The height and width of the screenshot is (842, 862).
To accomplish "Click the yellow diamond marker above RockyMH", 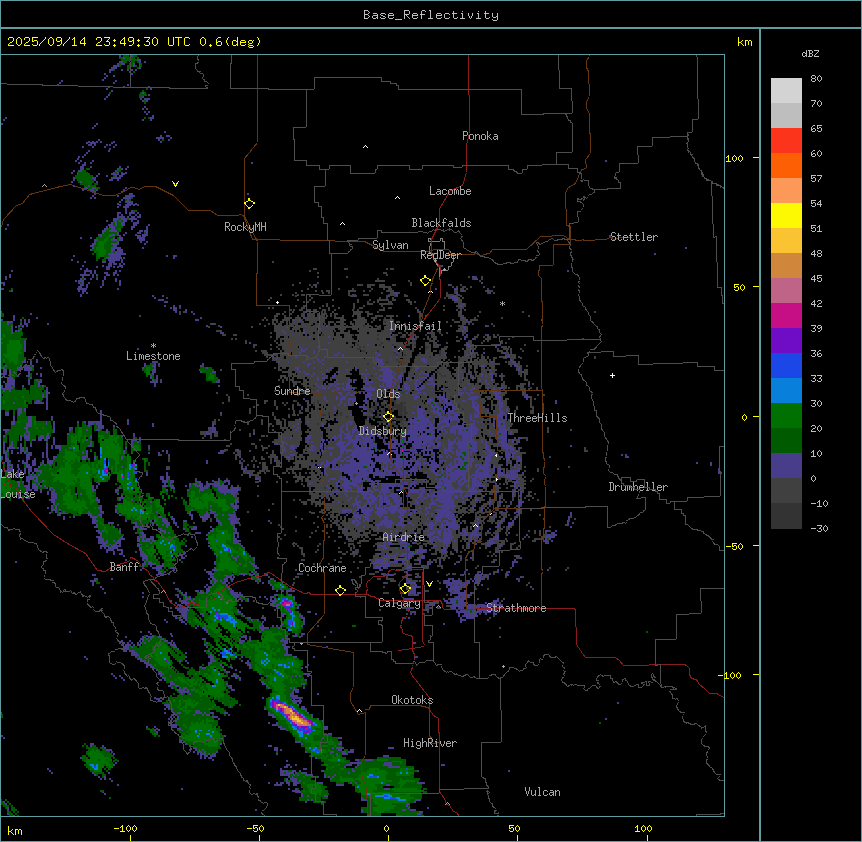I will [x=249, y=203].
